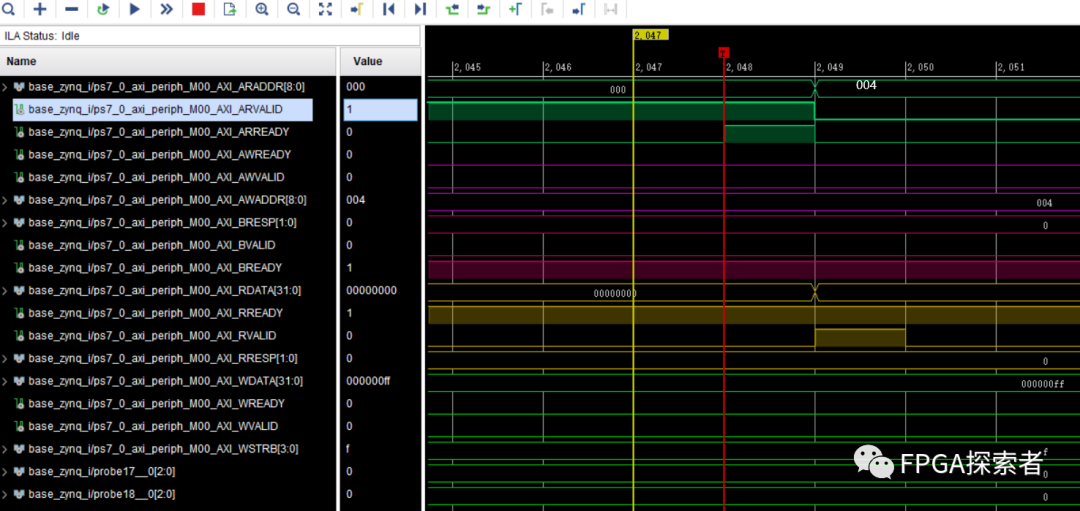This screenshot has width=1080, height=511.
Task: Click the zoom in magnifier icon
Action: 262,9
